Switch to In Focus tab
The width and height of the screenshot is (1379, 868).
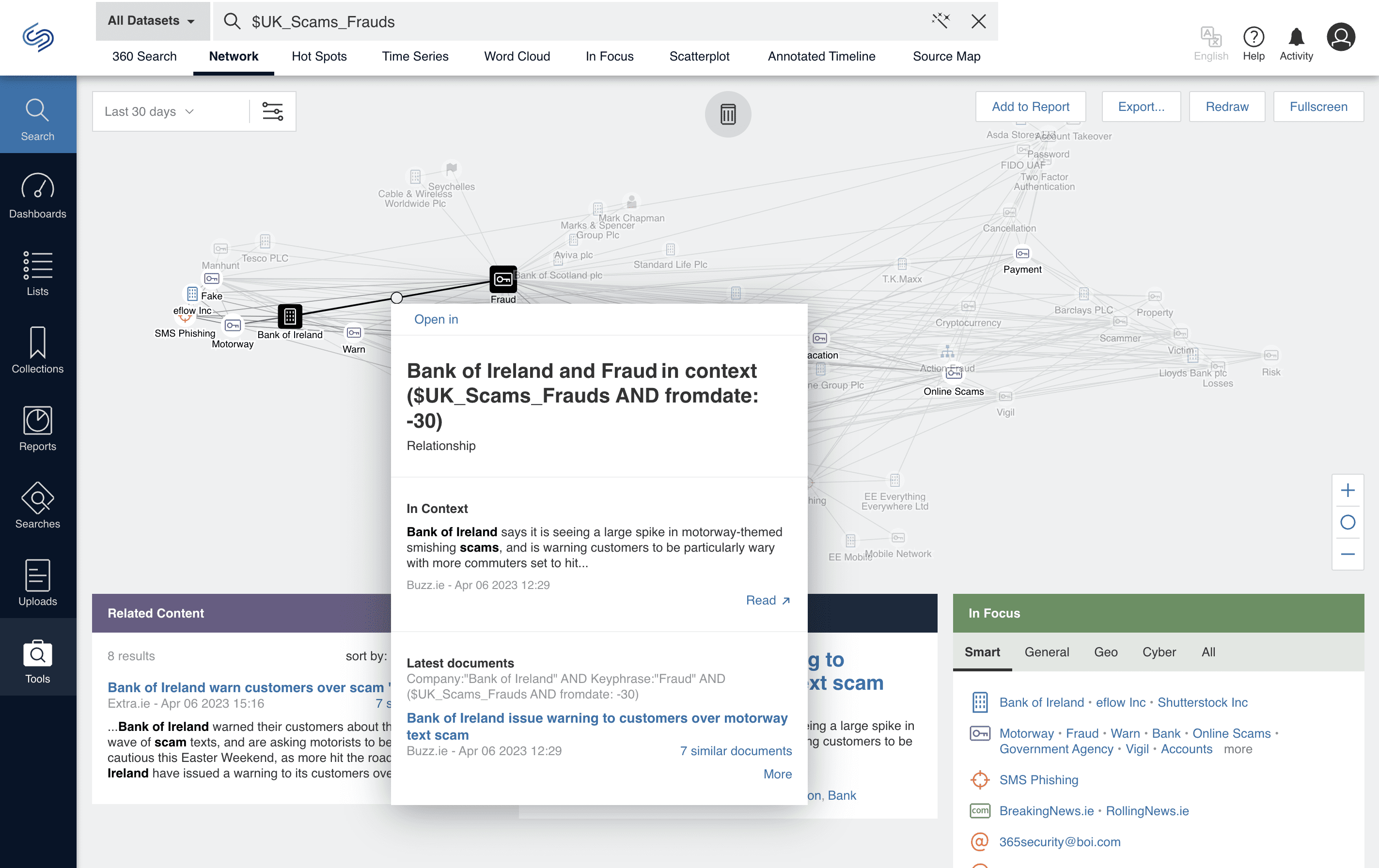[x=610, y=56]
